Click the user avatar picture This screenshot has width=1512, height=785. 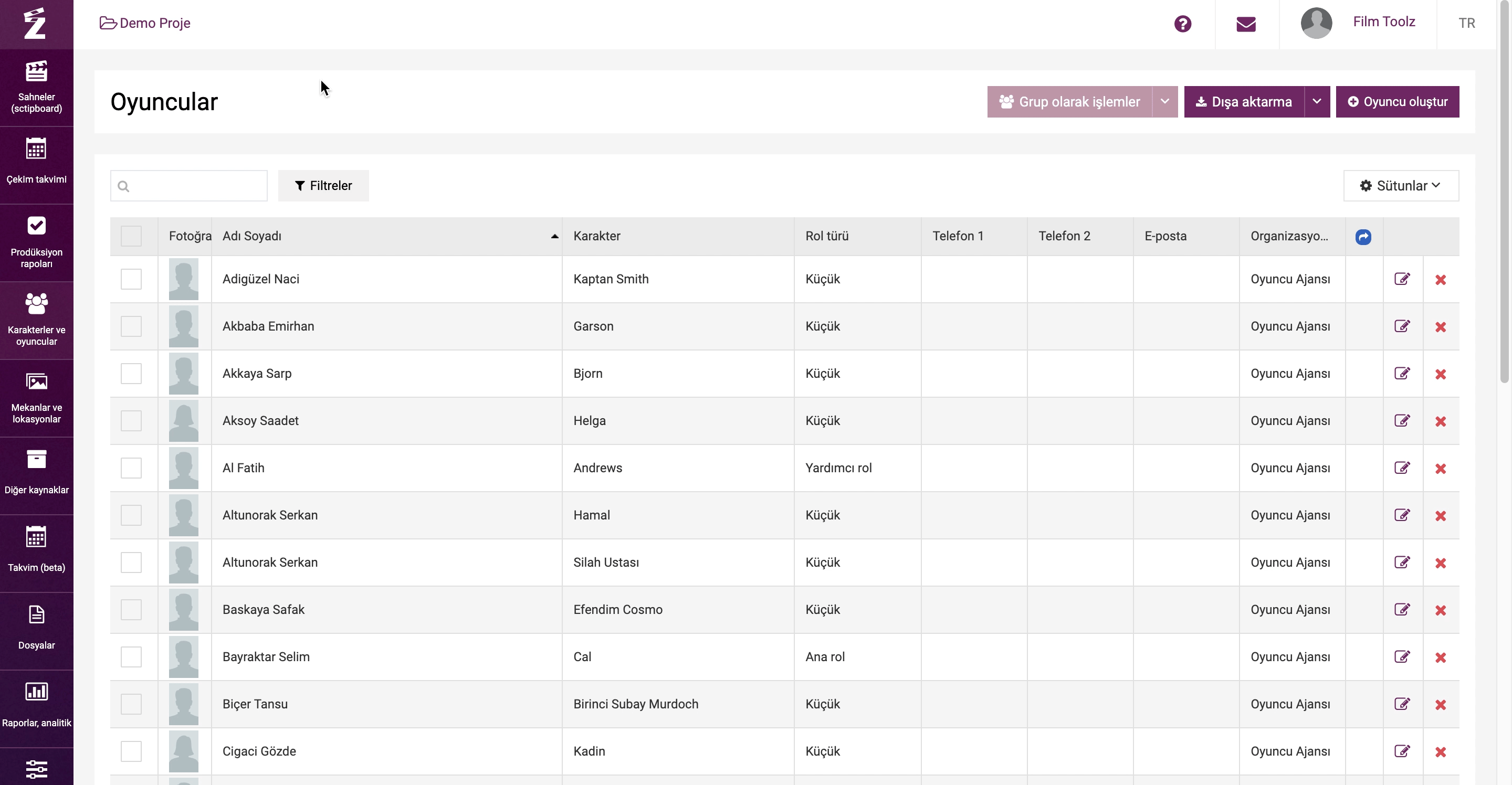pos(1316,23)
